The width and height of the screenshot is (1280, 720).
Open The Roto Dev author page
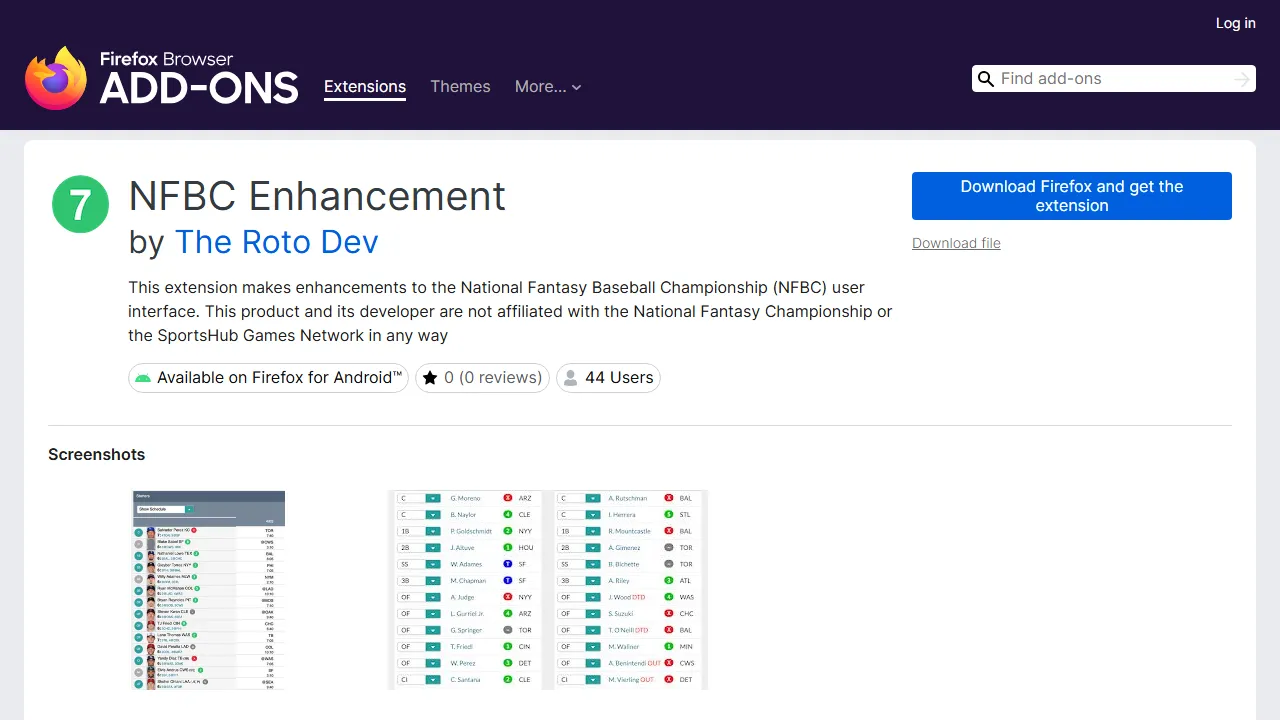tap(276, 242)
